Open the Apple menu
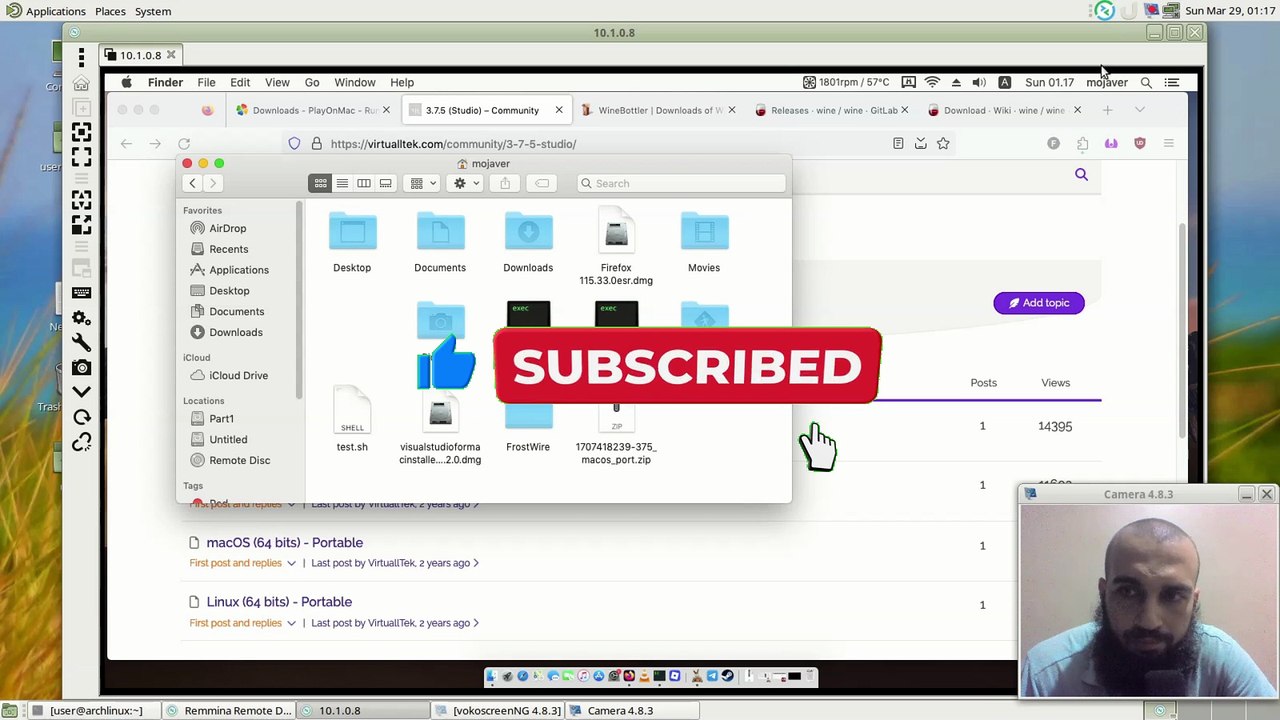This screenshot has width=1280, height=720. (127, 82)
